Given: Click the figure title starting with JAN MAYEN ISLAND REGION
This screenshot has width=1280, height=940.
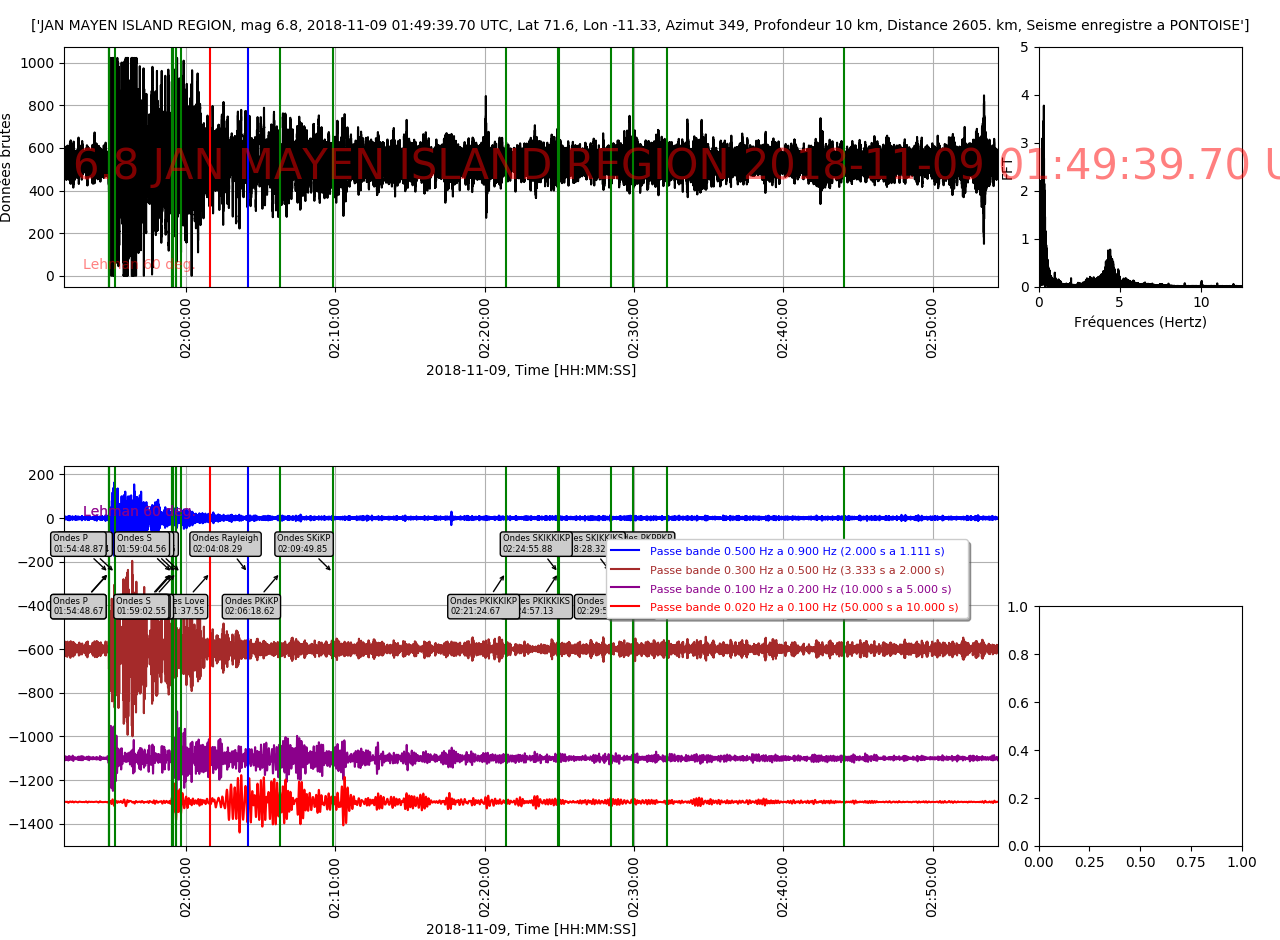Looking at the screenshot, I should pos(640,25).
